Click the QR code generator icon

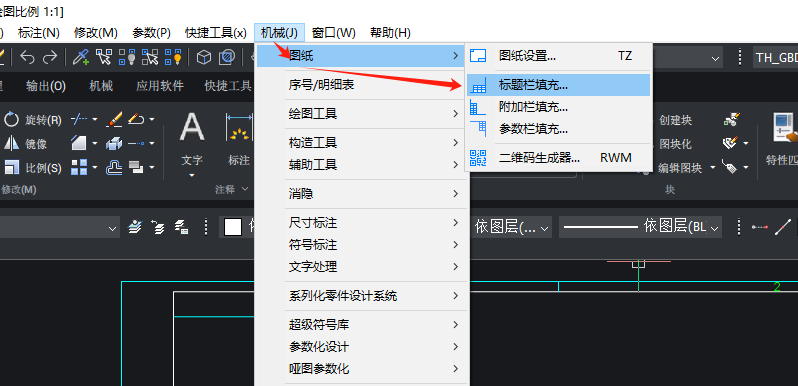(478, 158)
